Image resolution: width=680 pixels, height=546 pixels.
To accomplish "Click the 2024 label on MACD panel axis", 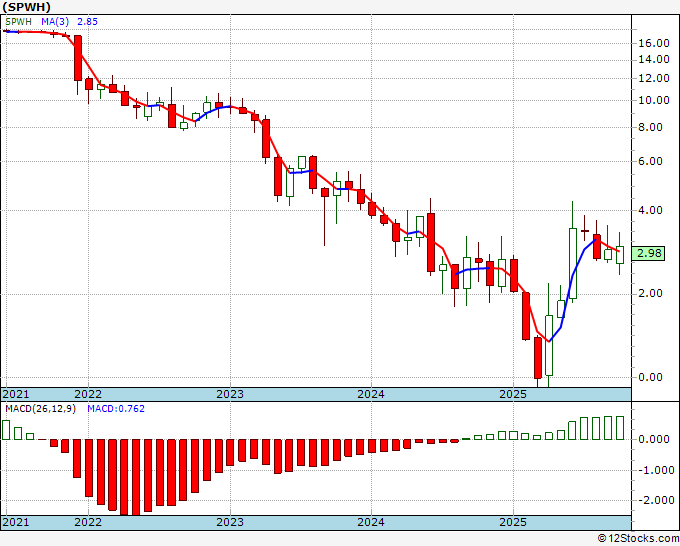I will pos(371,522).
